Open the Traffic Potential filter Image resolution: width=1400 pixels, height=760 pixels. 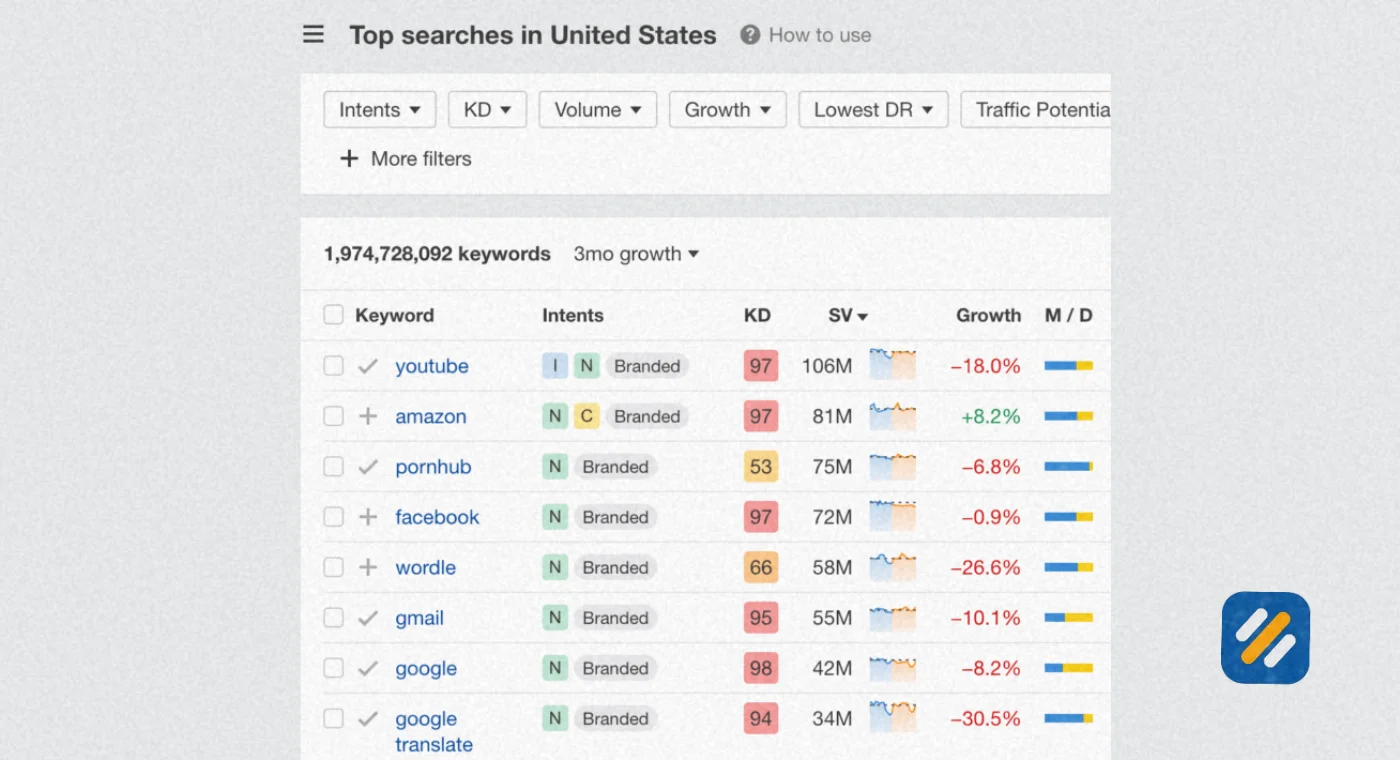click(x=1036, y=110)
